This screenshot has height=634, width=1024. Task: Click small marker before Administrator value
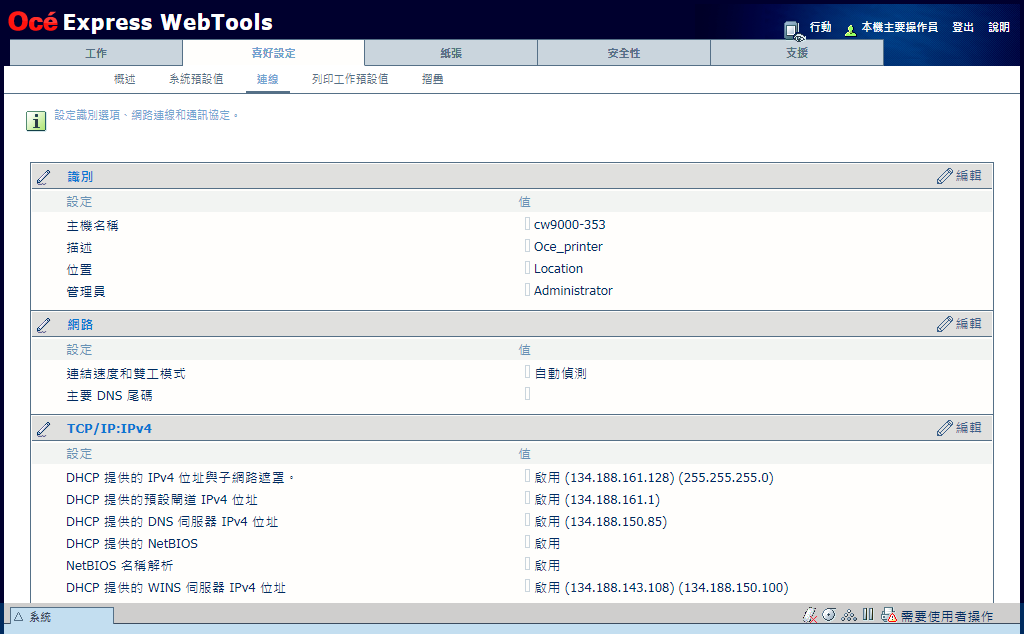[x=528, y=289]
